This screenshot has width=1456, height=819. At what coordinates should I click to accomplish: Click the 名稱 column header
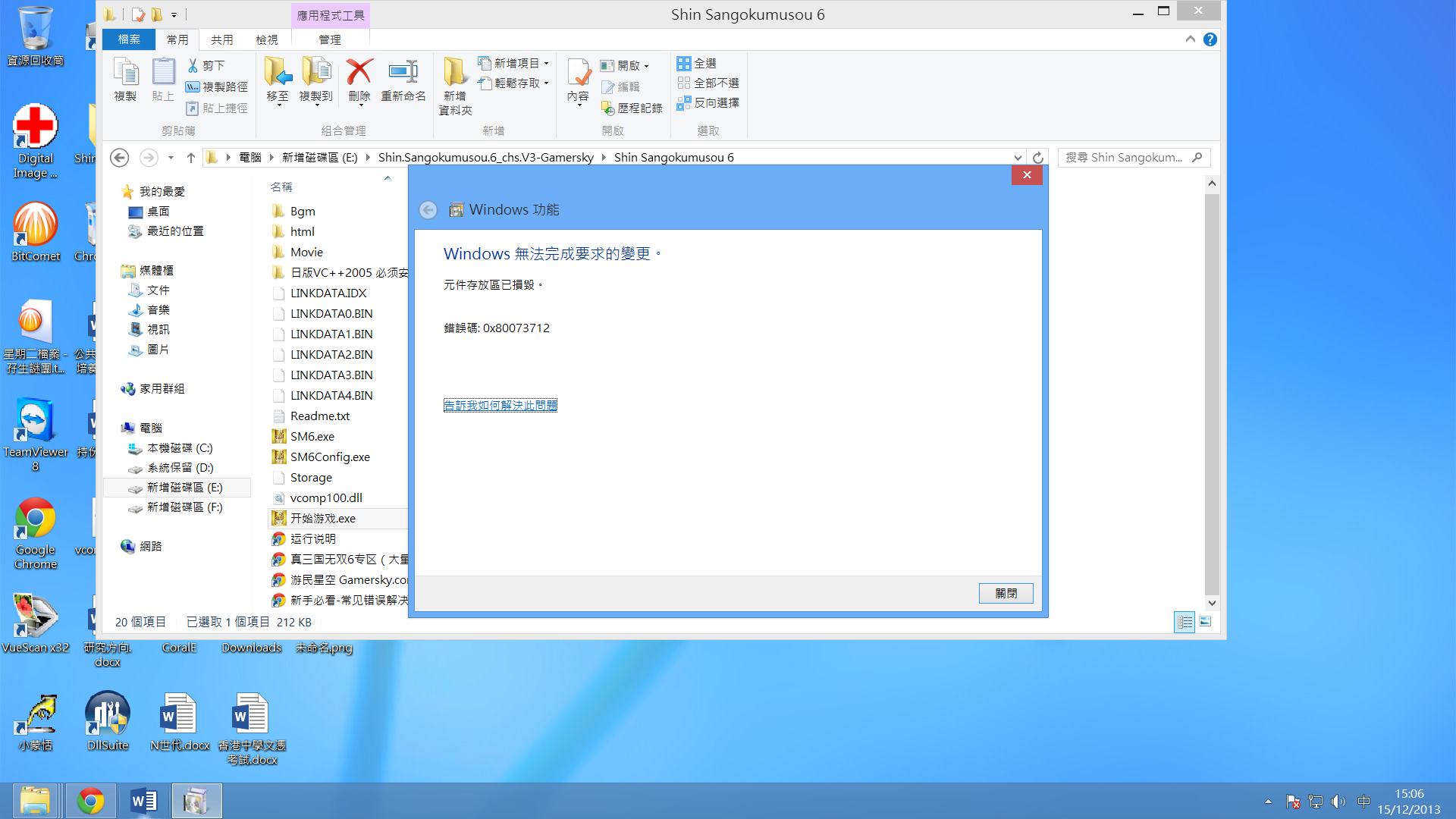pos(281,187)
